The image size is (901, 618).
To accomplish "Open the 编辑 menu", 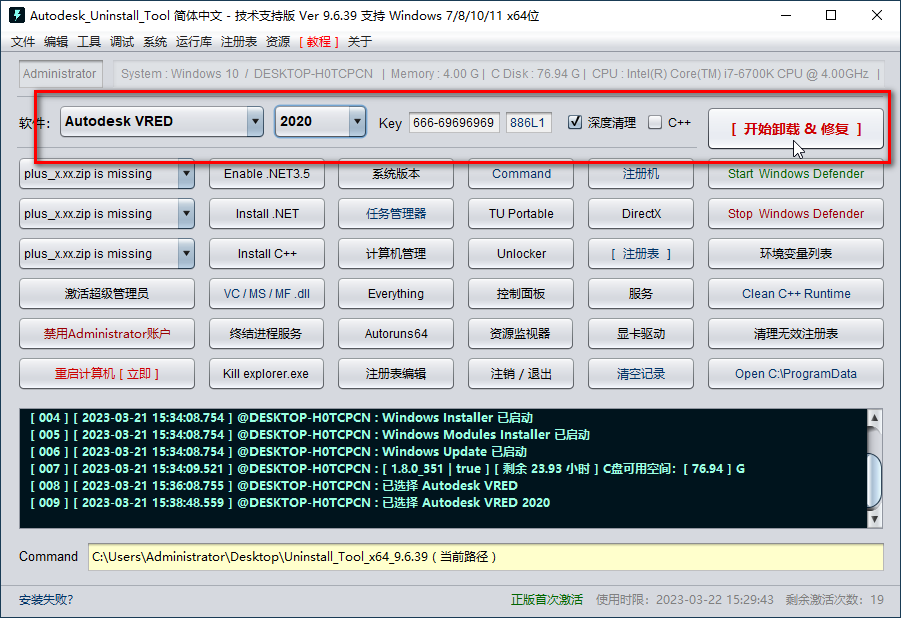I will [56, 41].
